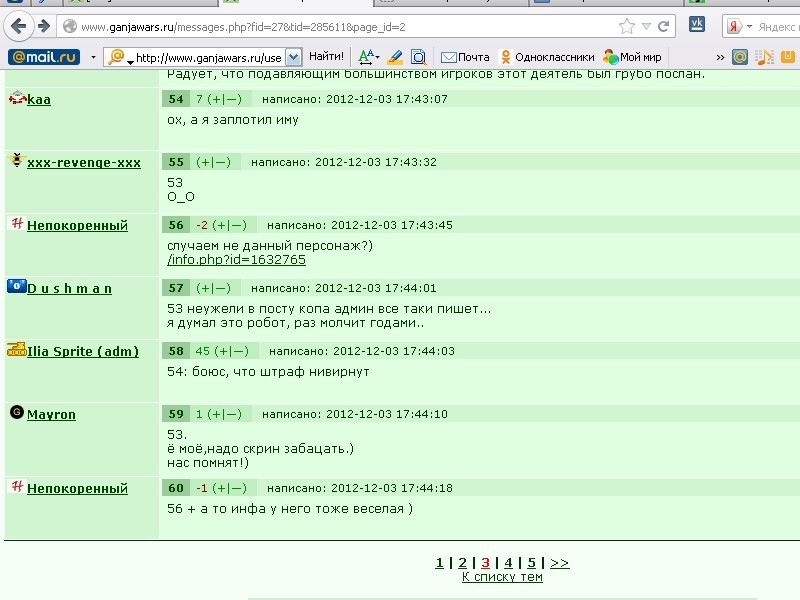Click Ilia Sprite's tank icon

(x=16, y=349)
